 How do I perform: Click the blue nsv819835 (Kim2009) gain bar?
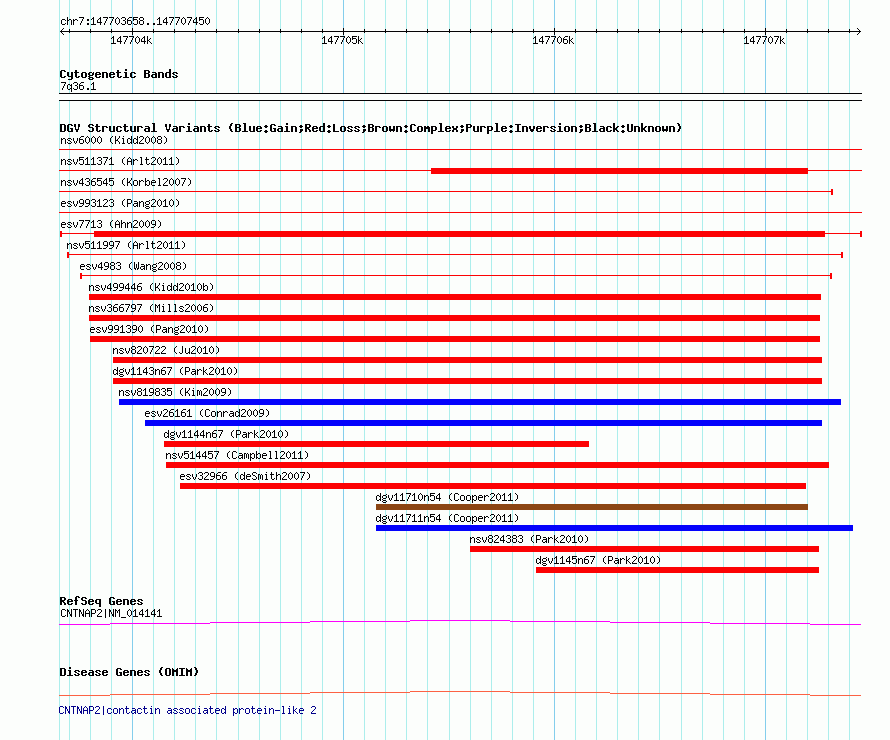pos(479,402)
